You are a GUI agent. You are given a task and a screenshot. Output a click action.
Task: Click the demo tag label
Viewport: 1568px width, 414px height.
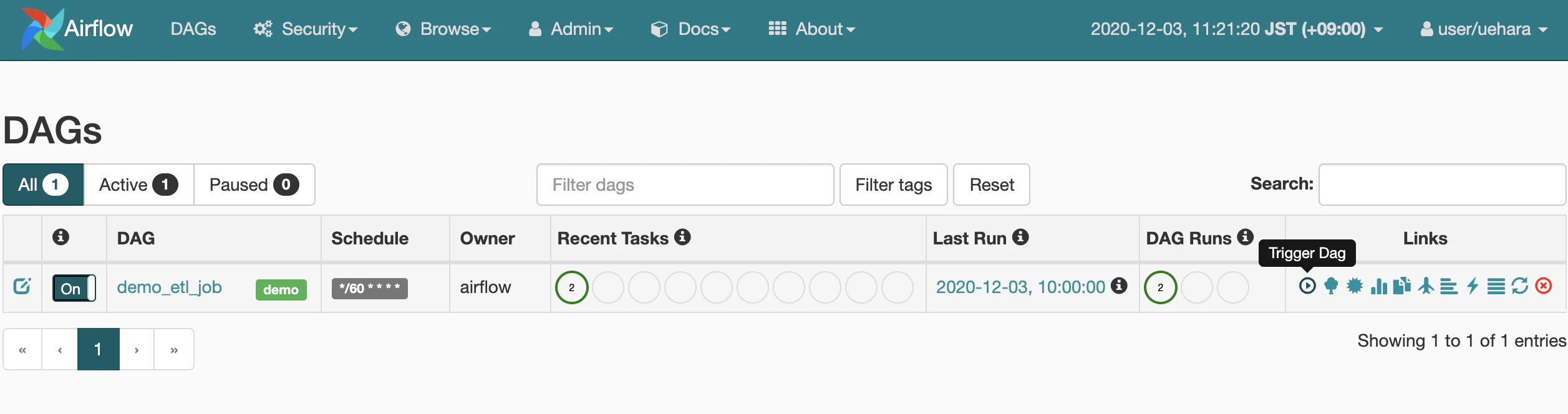(x=281, y=289)
